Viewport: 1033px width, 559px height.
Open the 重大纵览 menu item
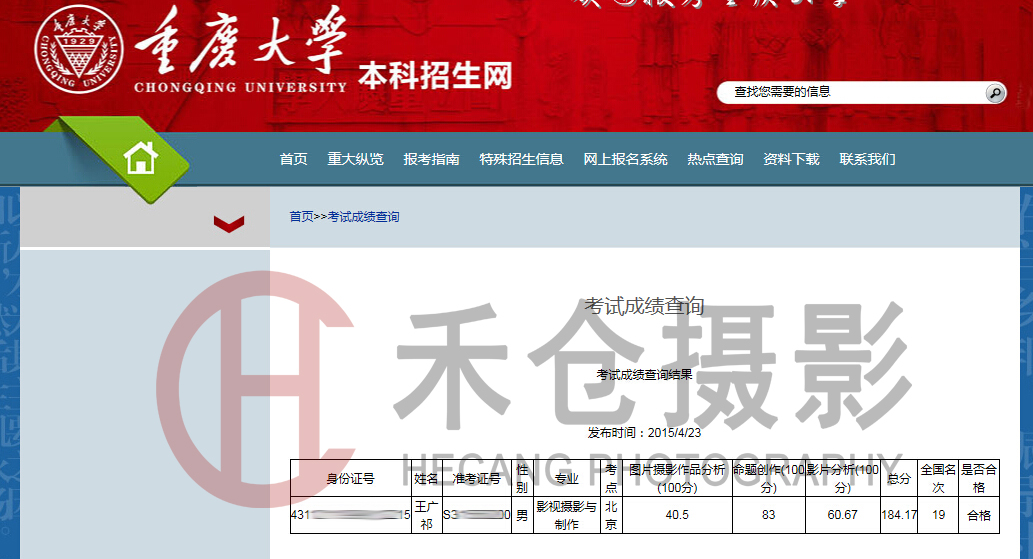pos(355,159)
